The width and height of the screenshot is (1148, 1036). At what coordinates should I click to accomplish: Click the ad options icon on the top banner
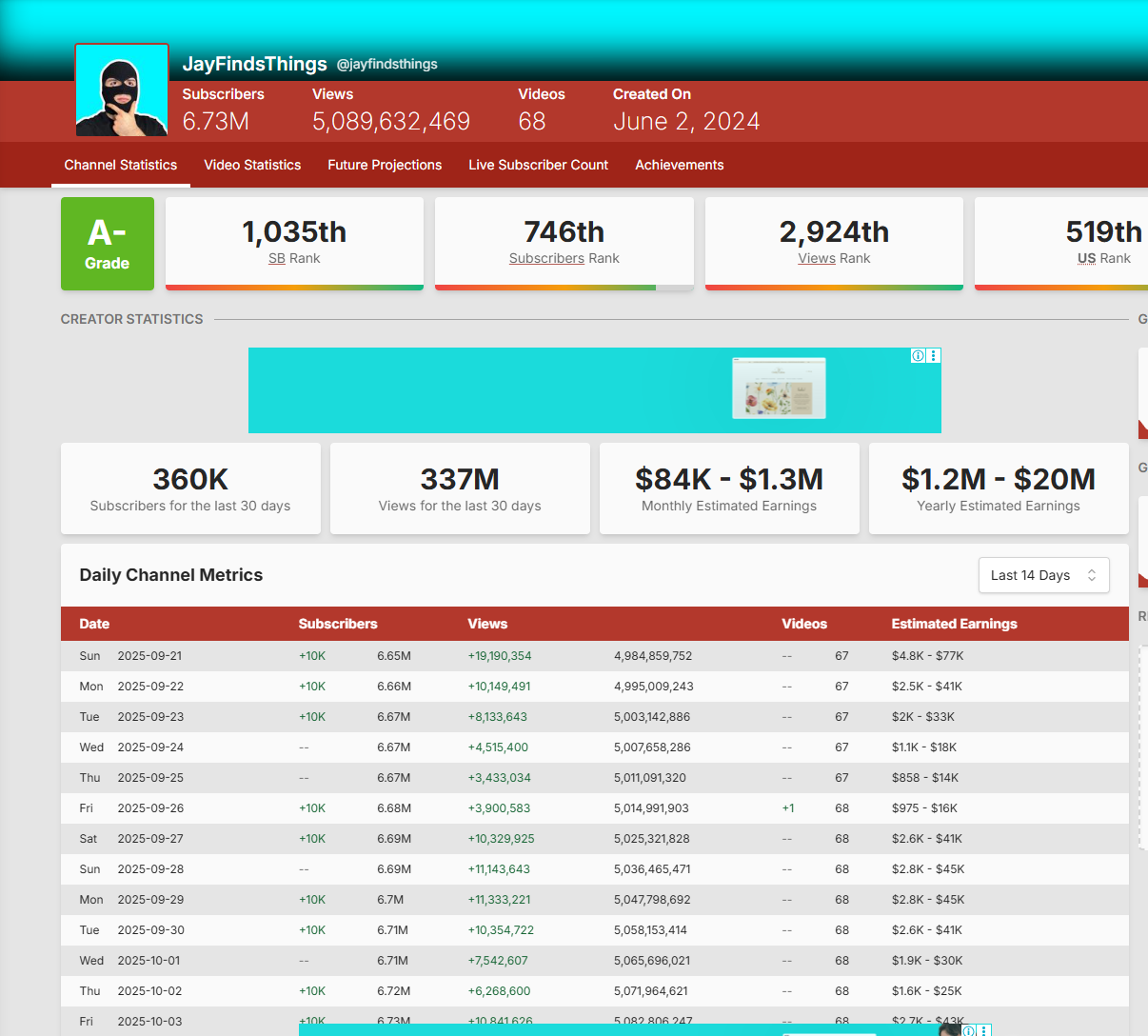tap(934, 356)
